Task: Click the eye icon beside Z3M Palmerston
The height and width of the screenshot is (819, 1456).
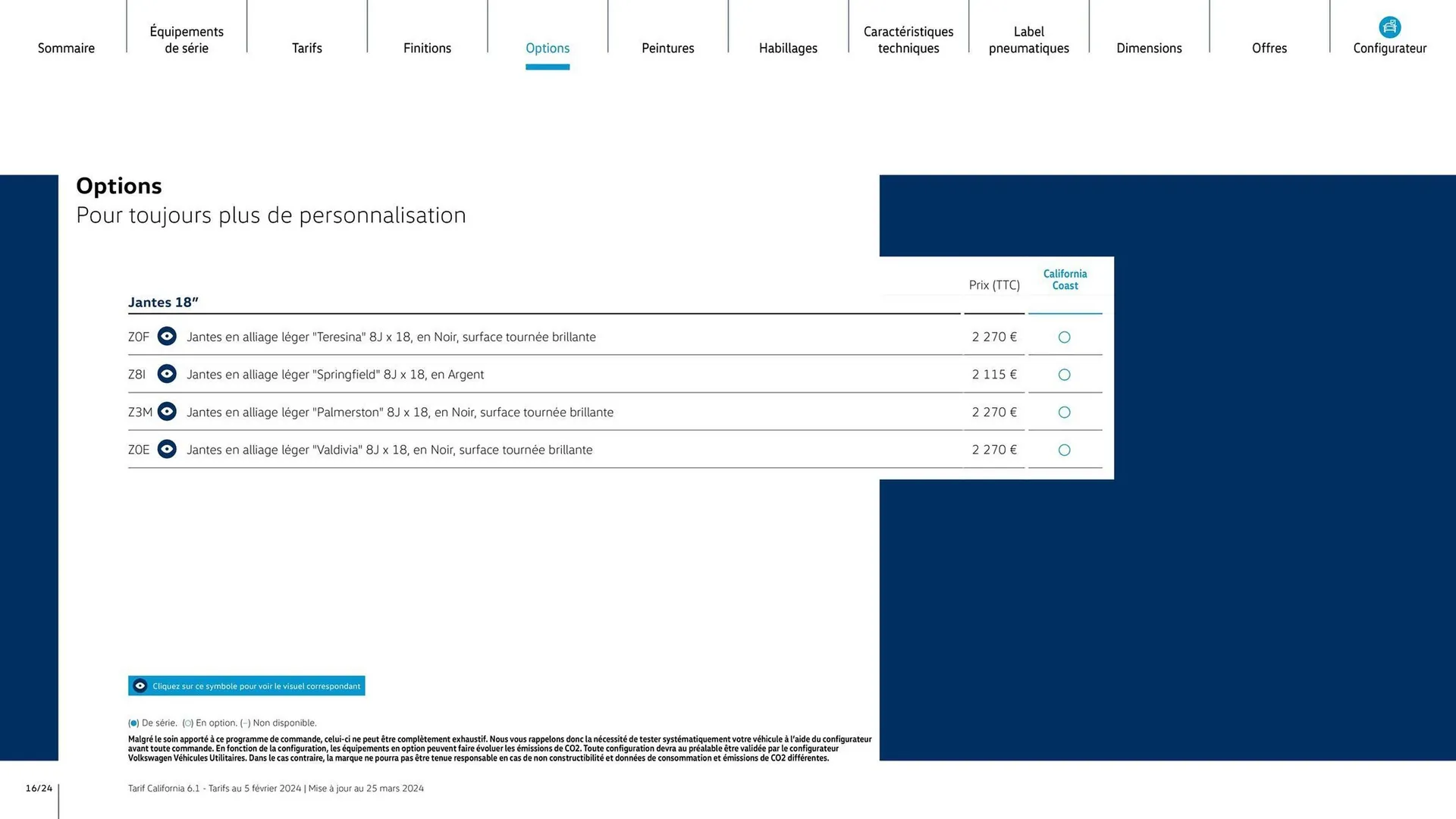Action: [167, 412]
